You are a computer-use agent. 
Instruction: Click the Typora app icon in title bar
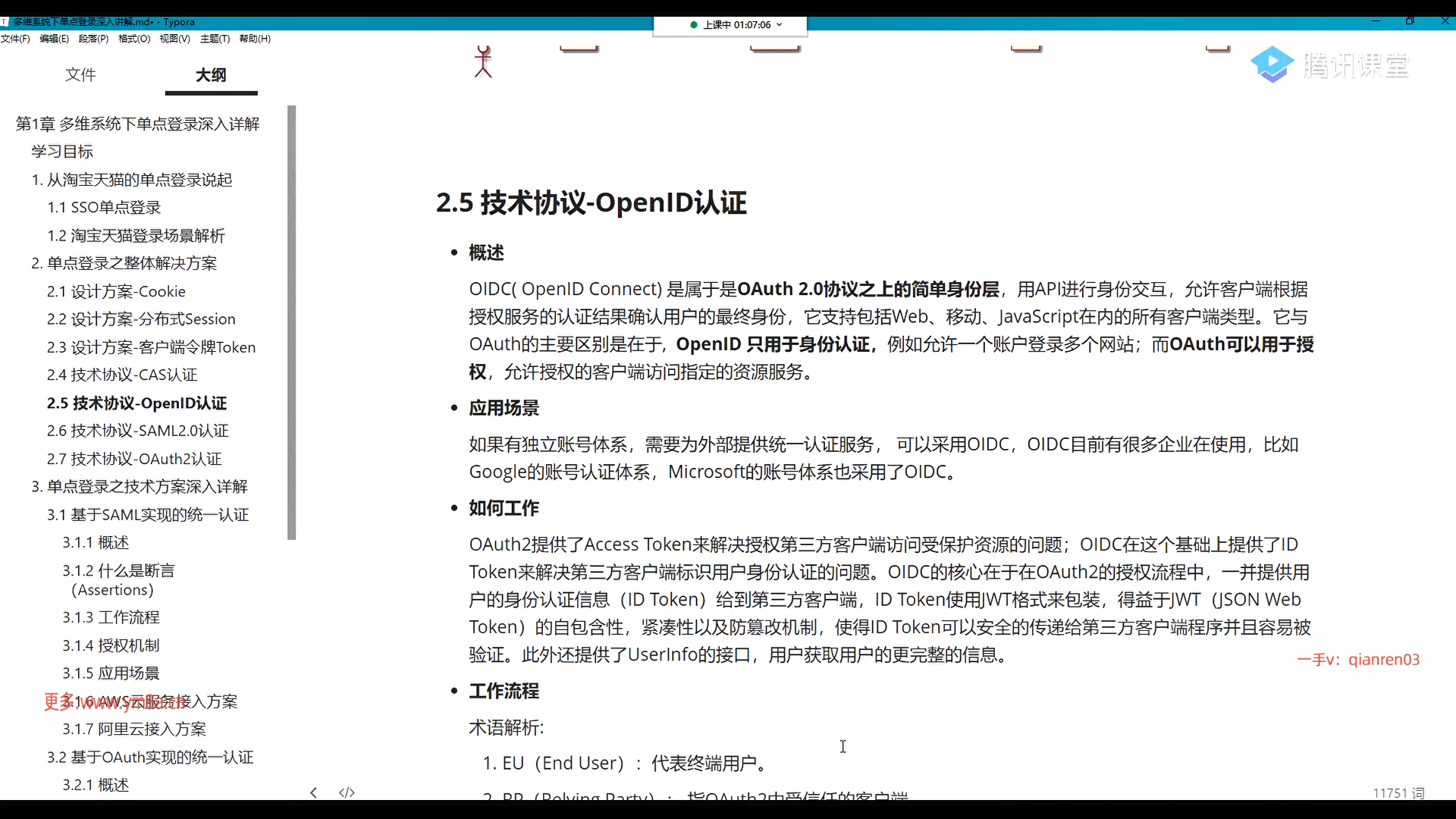(x=5, y=22)
